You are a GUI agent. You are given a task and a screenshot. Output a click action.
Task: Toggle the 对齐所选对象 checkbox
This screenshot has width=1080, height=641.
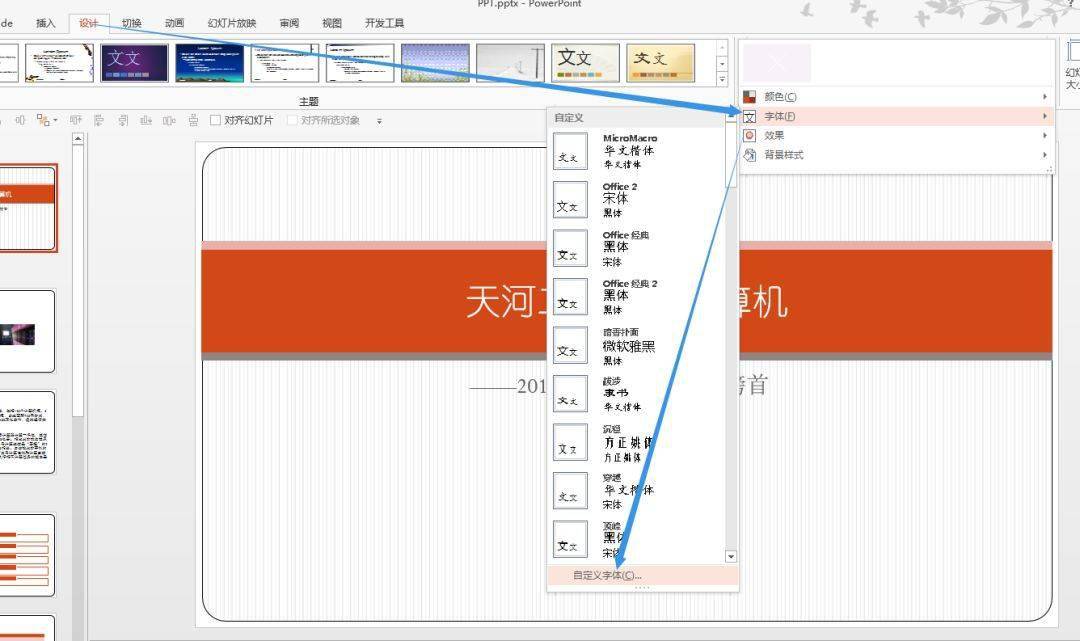pyautogui.click(x=292, y=120)
